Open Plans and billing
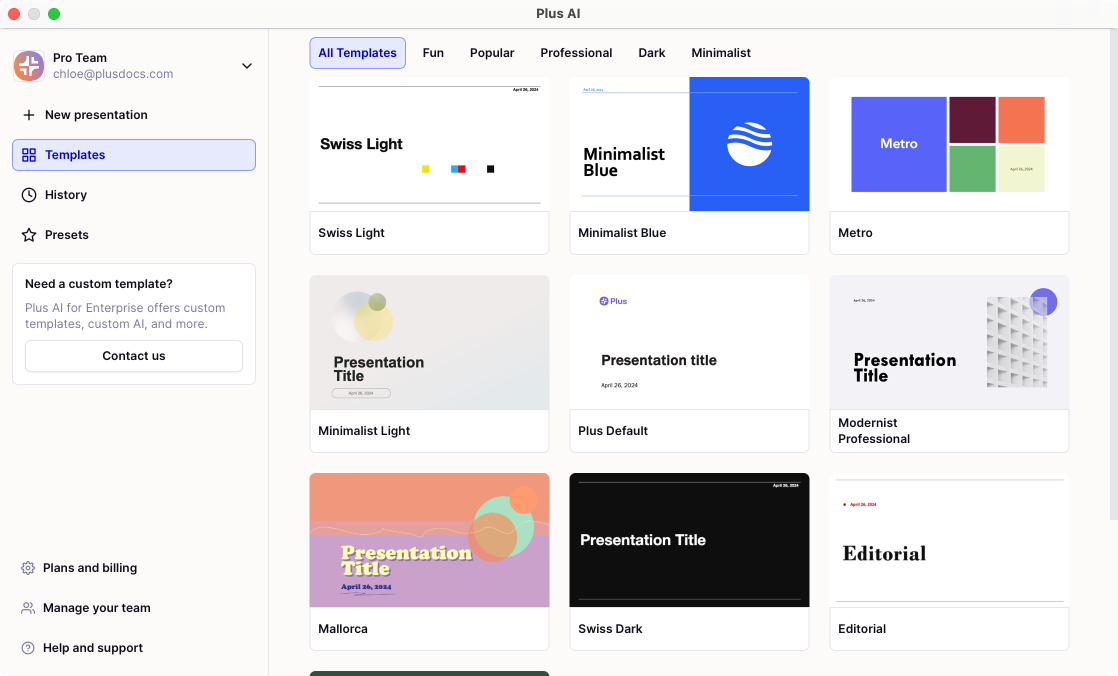The width and height of the screenshot is (1118, 676). 90,568
